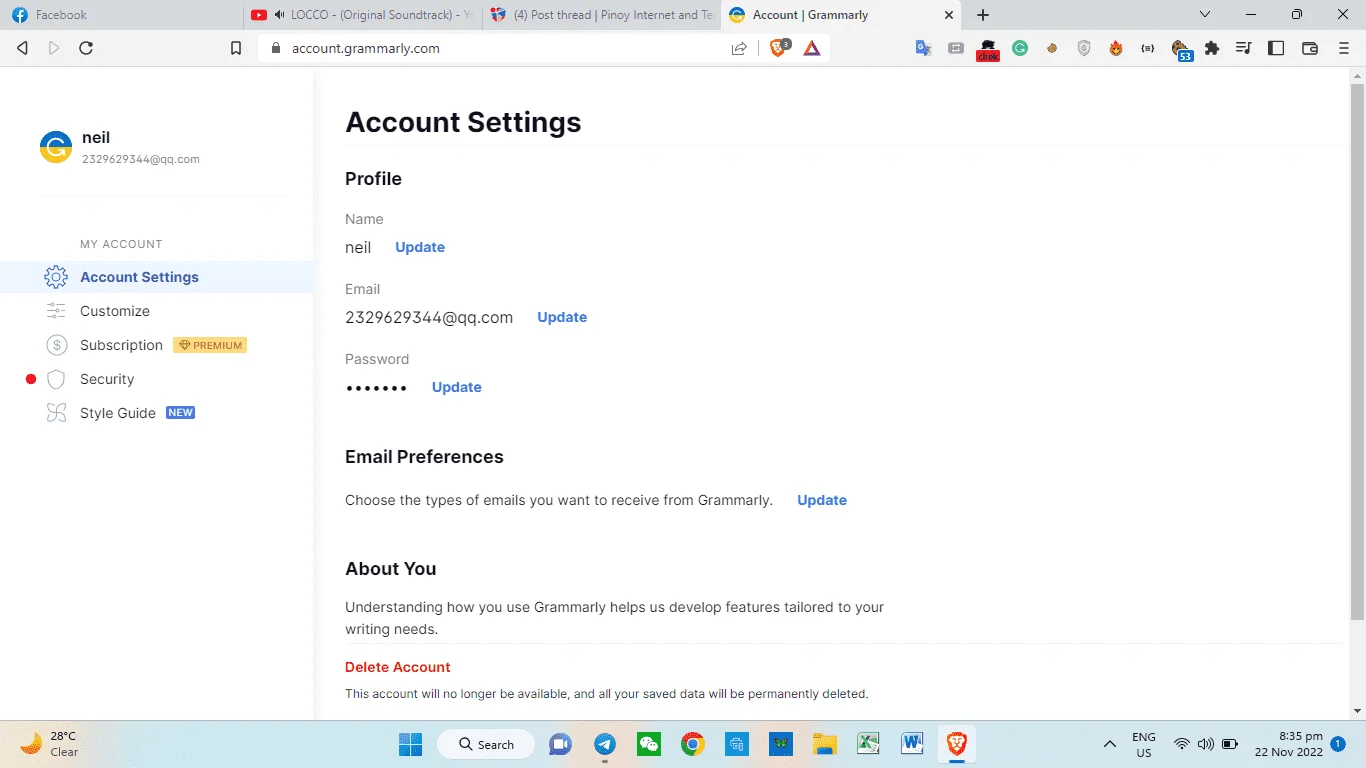
Task: Open the browser extensions puzzle icon
Action: 1212,48
